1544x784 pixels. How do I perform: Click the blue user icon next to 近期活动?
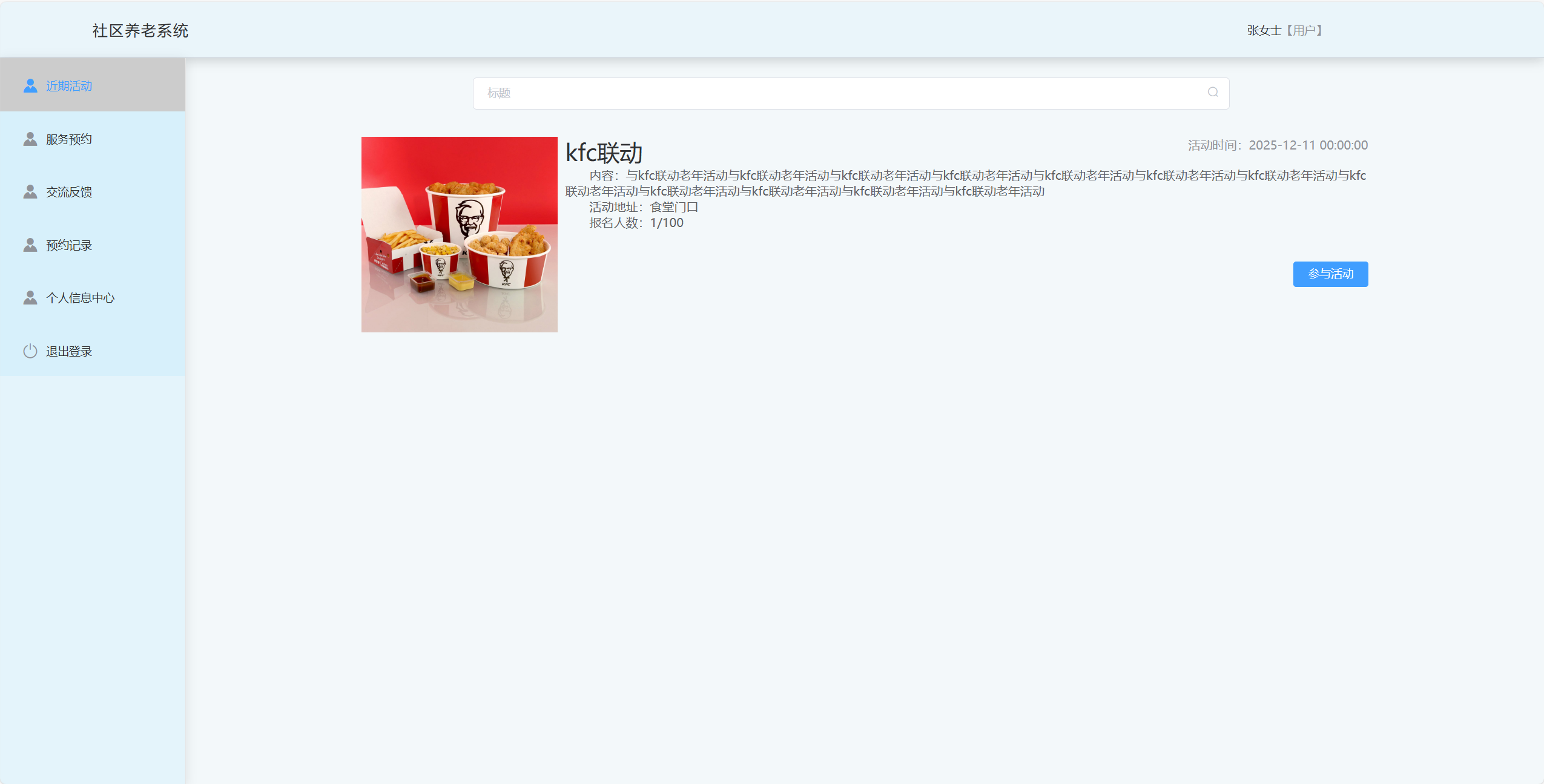click(30, 85)
